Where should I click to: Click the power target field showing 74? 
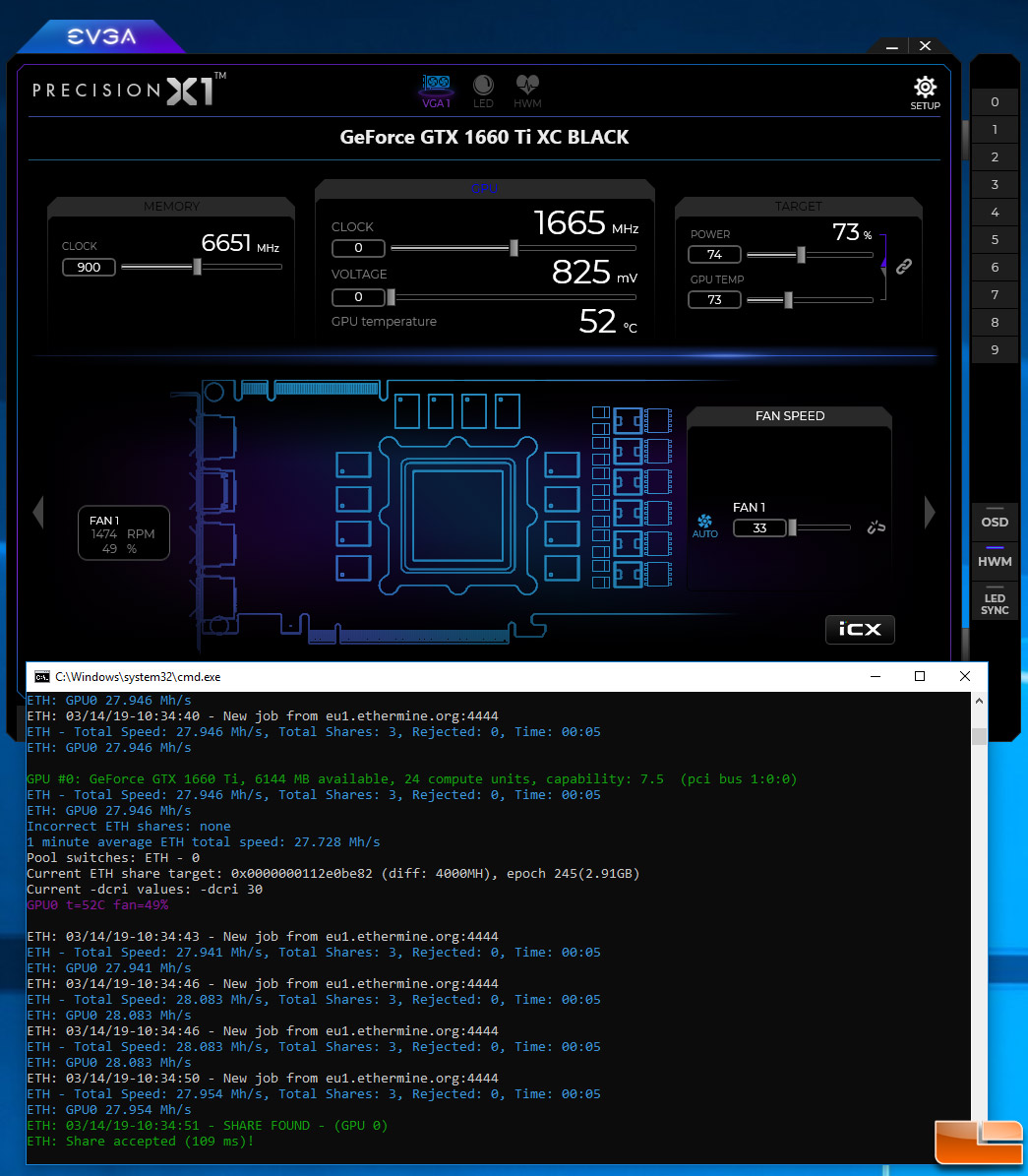click(x=714, y=254)
